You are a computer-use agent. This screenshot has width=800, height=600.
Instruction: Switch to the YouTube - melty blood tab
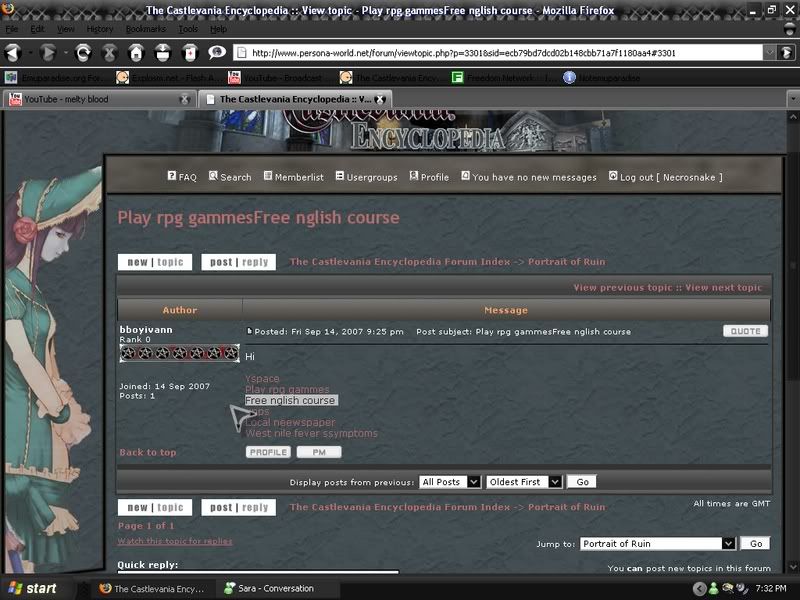coord(98,99)
